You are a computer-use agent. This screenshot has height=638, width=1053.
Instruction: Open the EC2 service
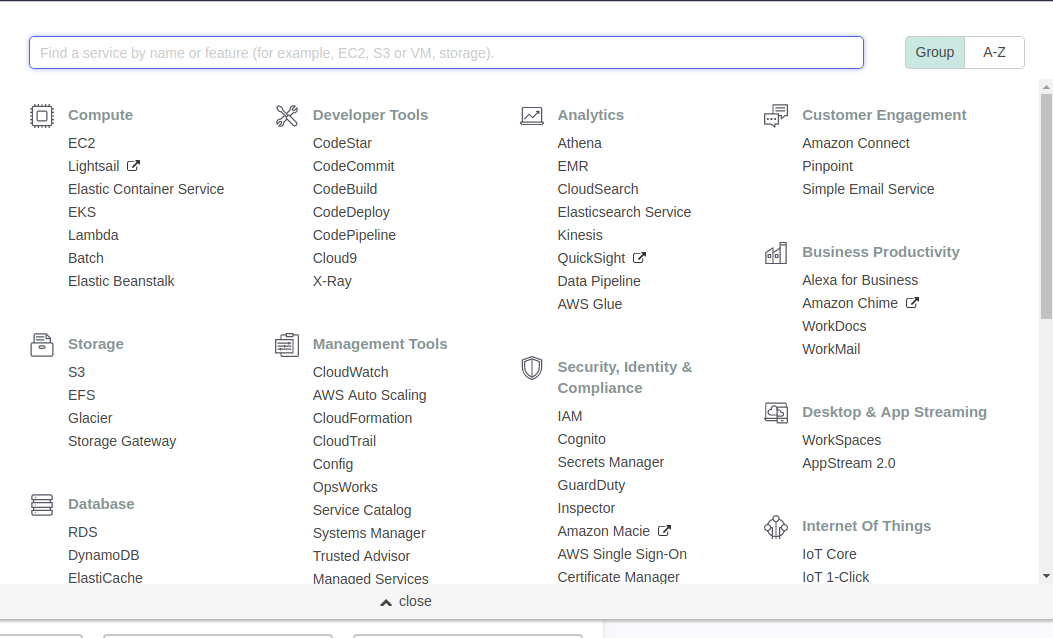[x=82, y=143]
